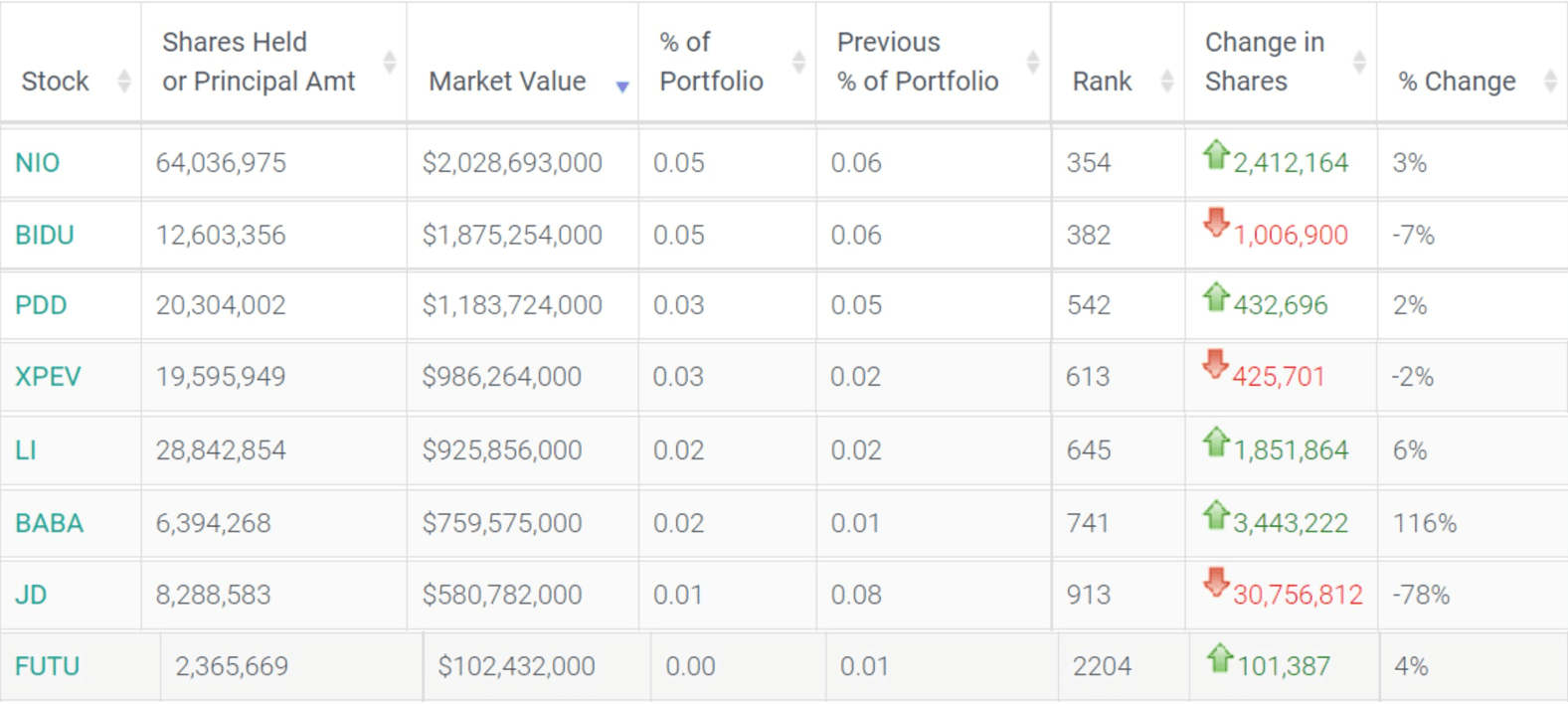Click green up arrow beside 2,412,164
This screenshot has width=1568, height=704.
point(1215,155)
